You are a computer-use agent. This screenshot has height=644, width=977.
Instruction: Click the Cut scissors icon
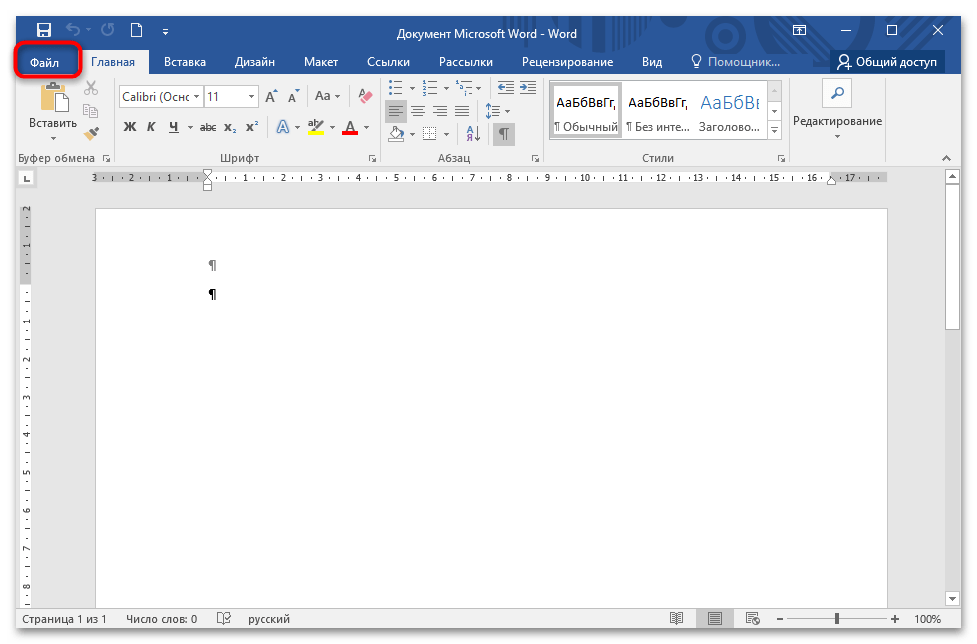click(91, 88)
